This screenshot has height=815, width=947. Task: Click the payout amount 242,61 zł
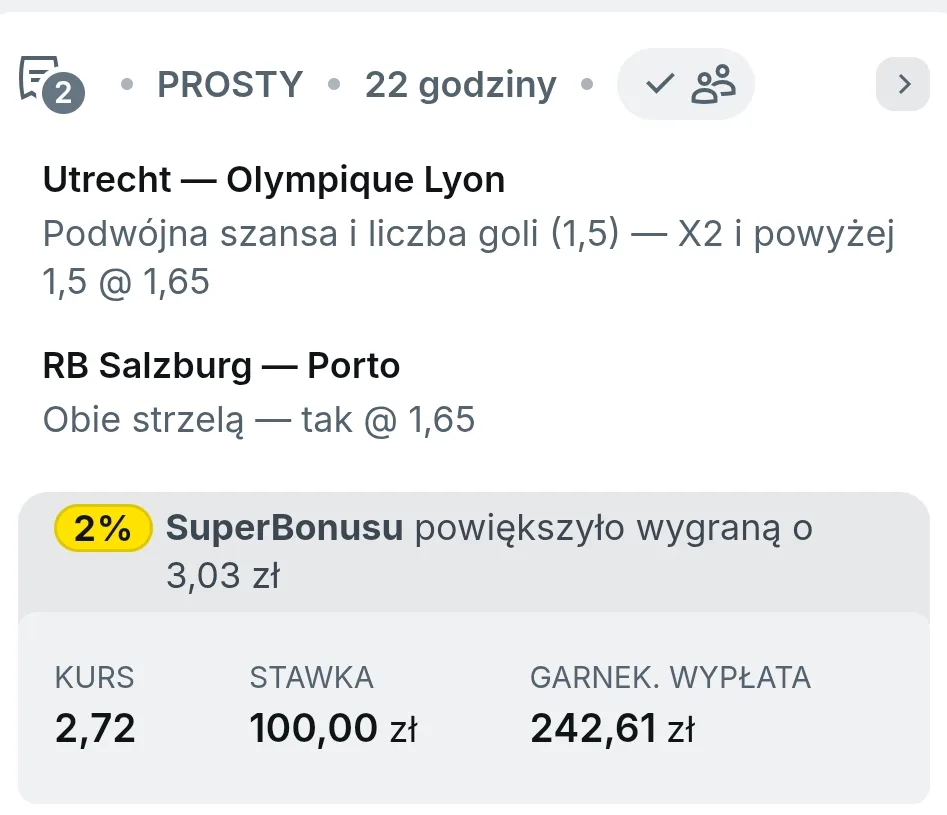612,728
